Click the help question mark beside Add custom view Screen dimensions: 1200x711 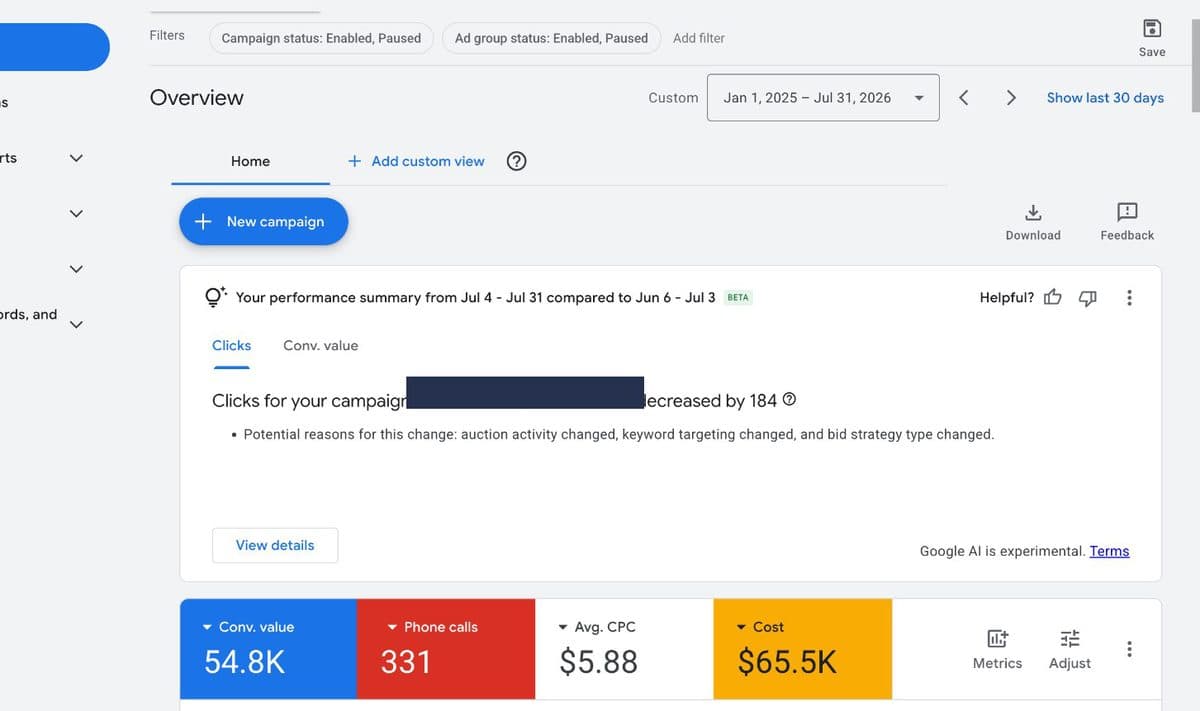517,161
